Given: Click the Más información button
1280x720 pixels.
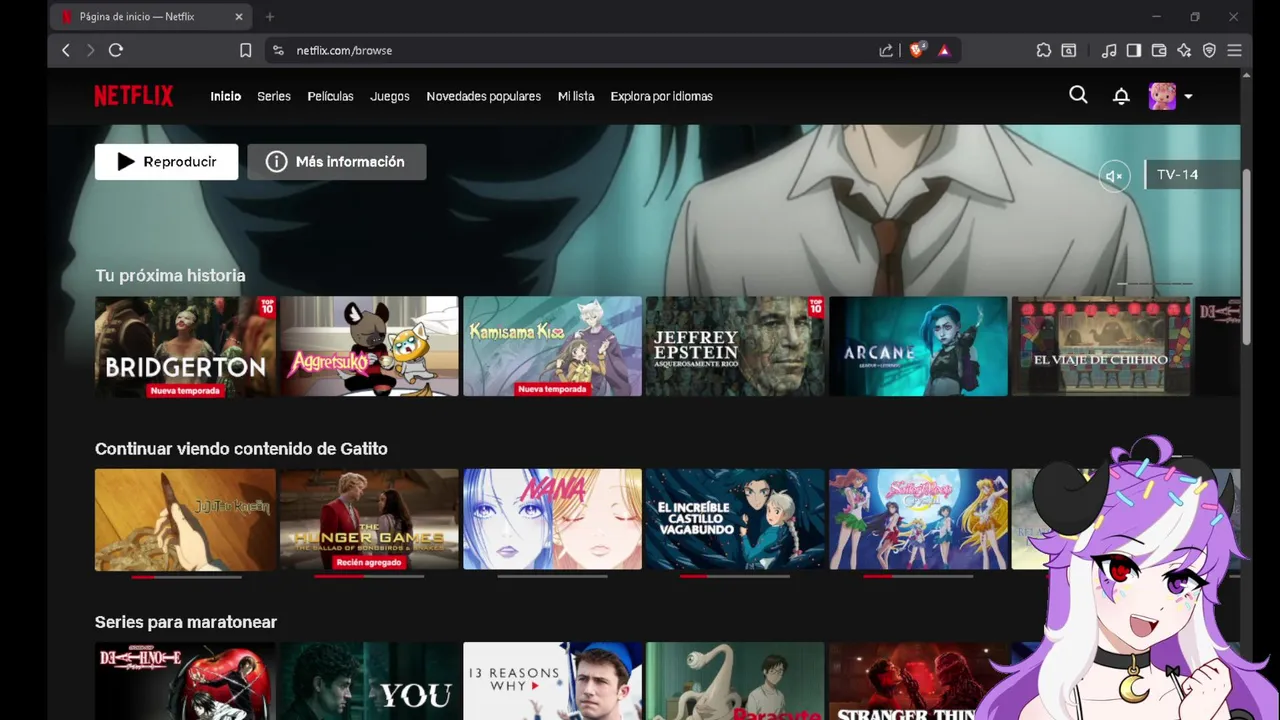Looking at the screenshot, I should (337, 162).
